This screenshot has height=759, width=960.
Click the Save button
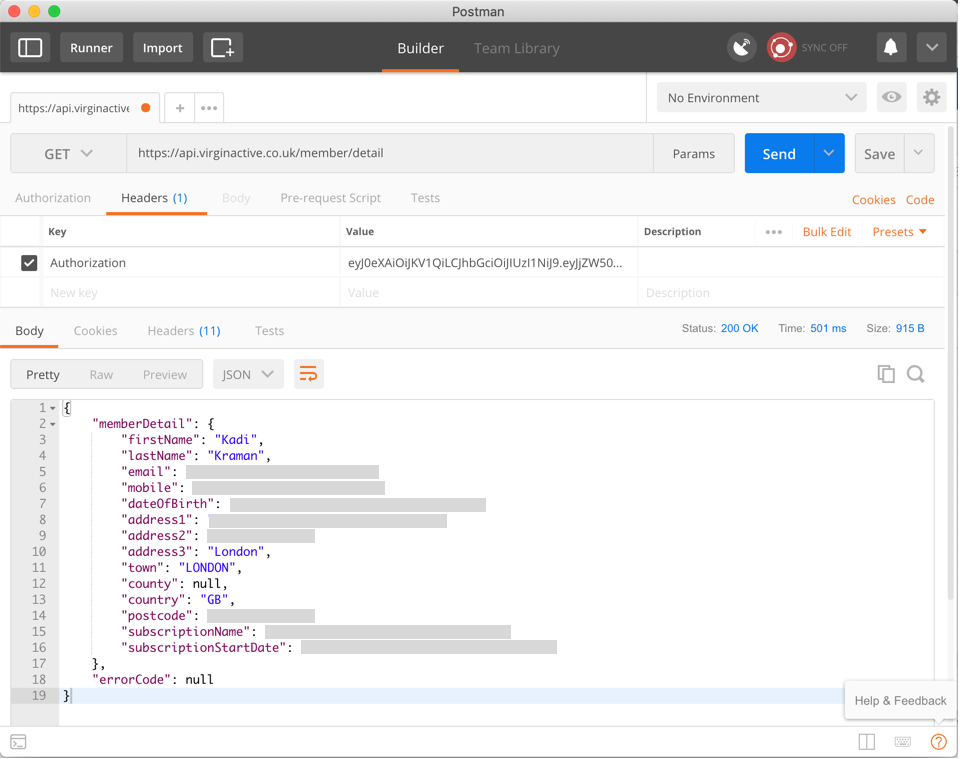pos(879,154)
